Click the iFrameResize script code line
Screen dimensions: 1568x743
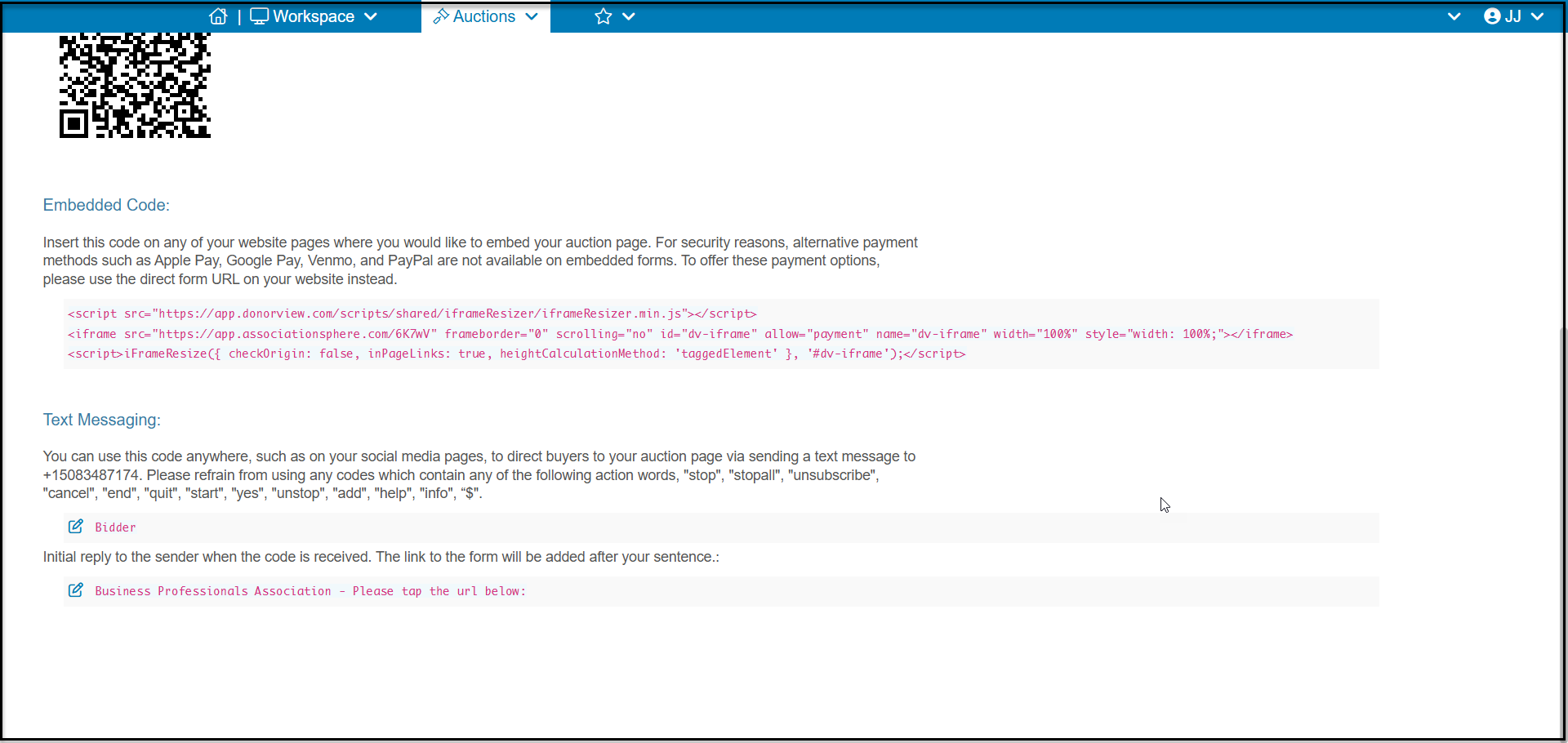[516, 354]
